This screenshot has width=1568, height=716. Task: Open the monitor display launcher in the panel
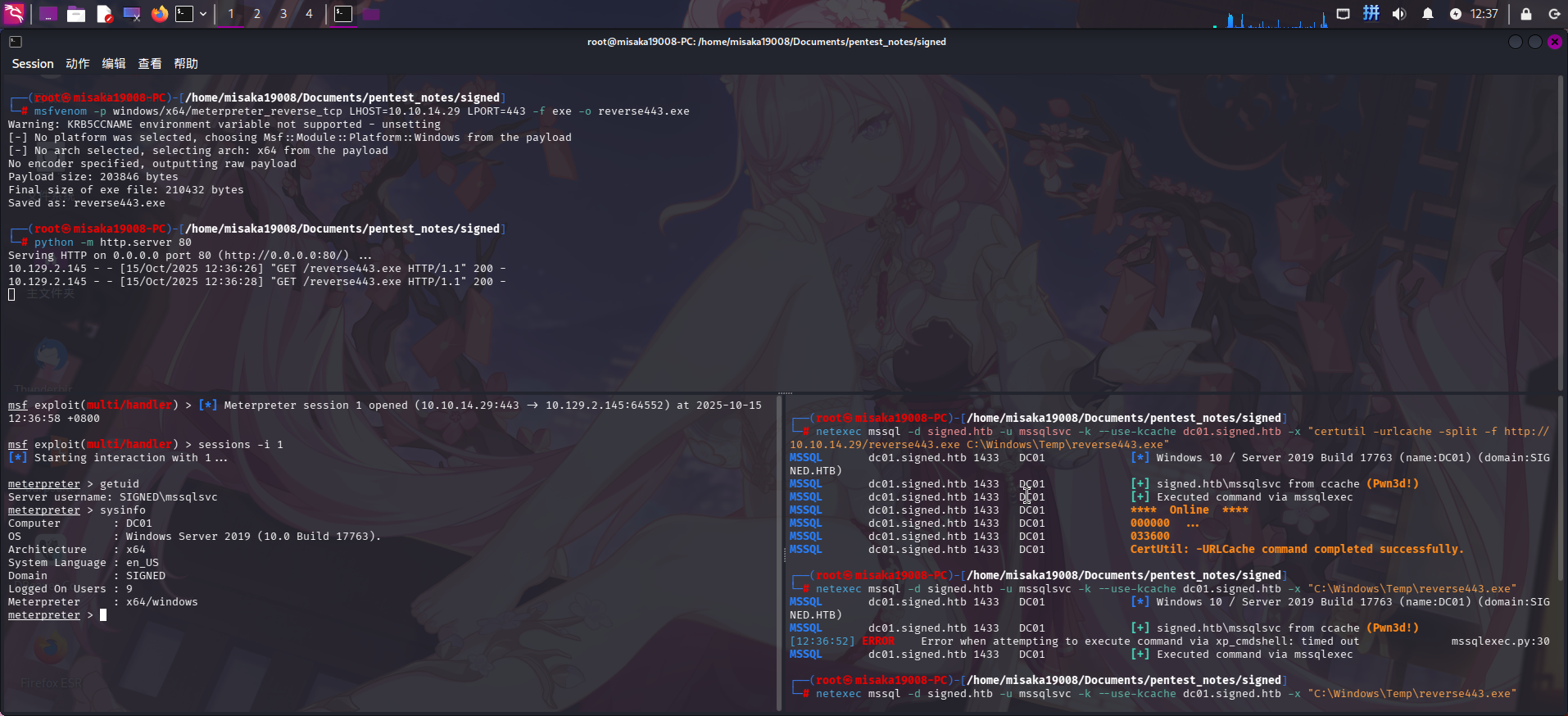132,14
